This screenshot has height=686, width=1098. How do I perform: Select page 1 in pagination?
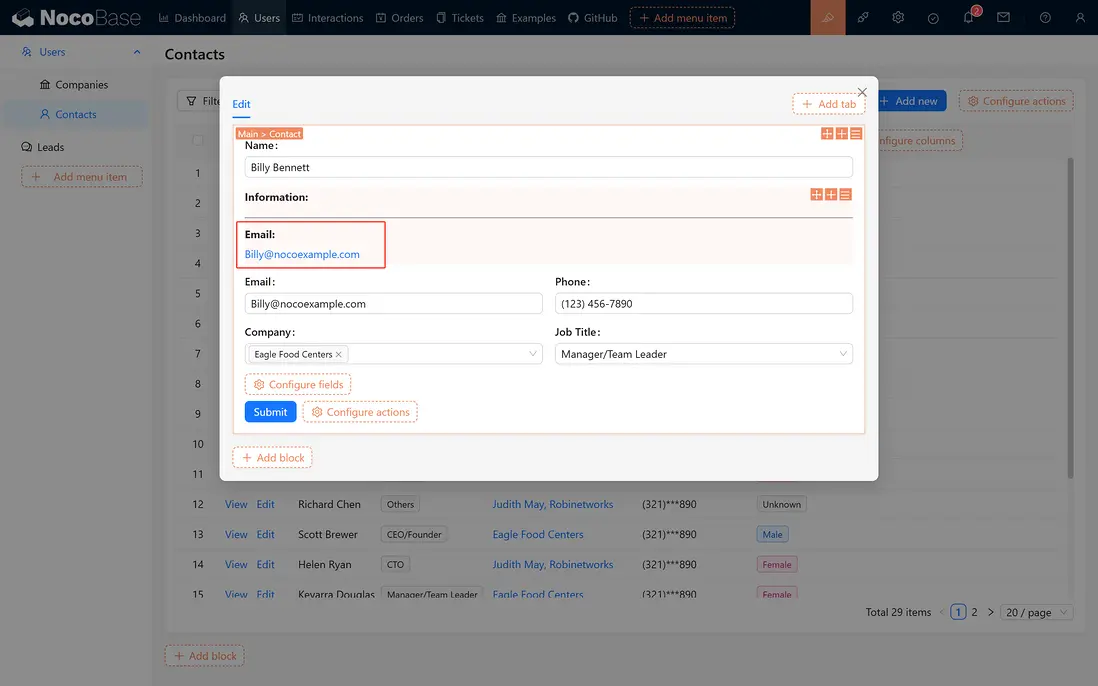coord(958,612)
